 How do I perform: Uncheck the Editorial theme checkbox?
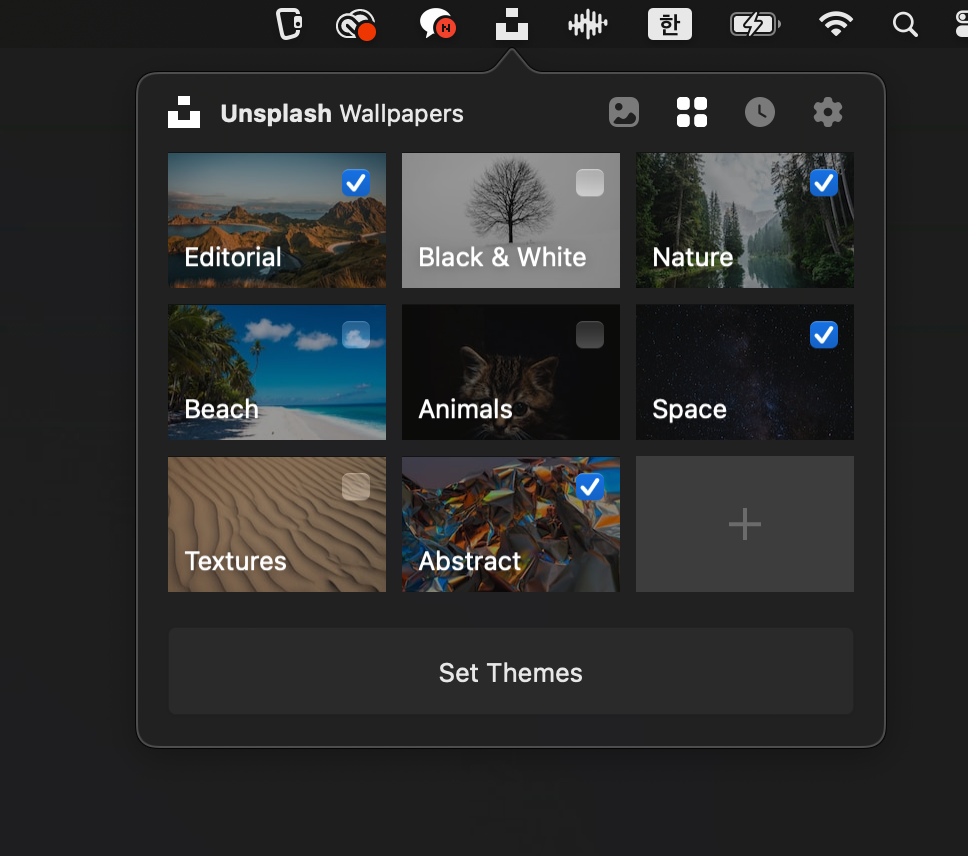tap(356, 183)
